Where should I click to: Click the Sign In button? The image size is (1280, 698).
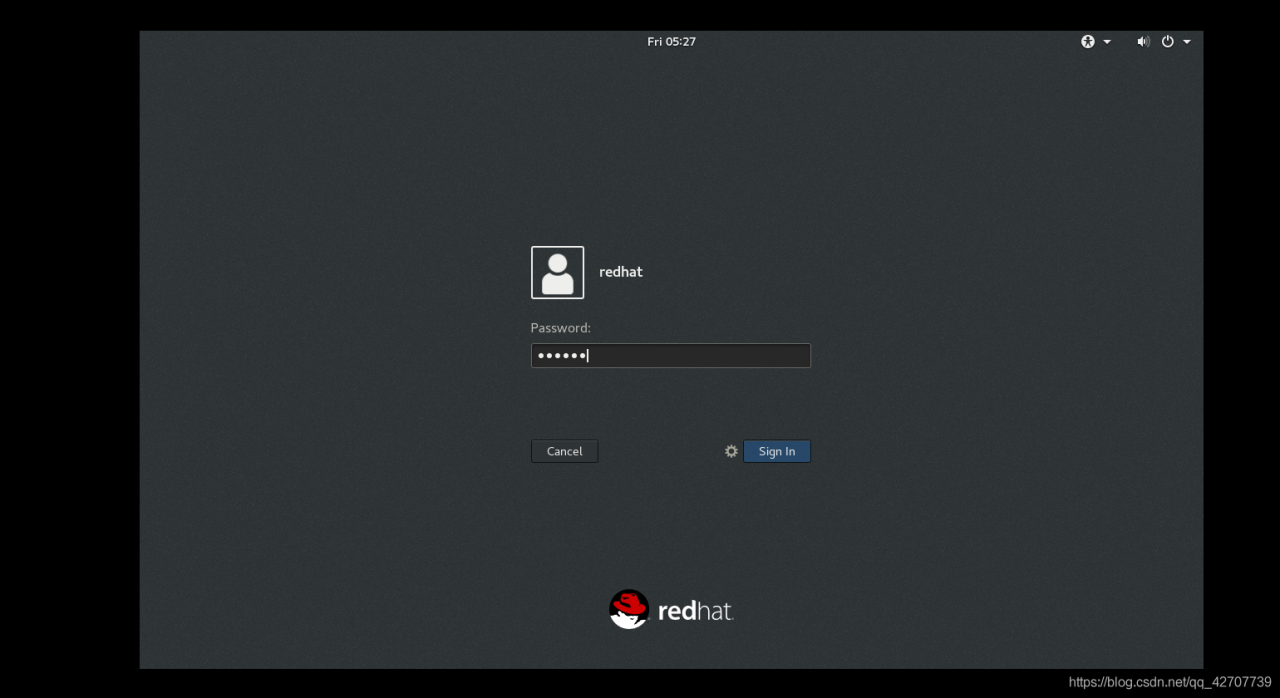click(x=776, y=451)
